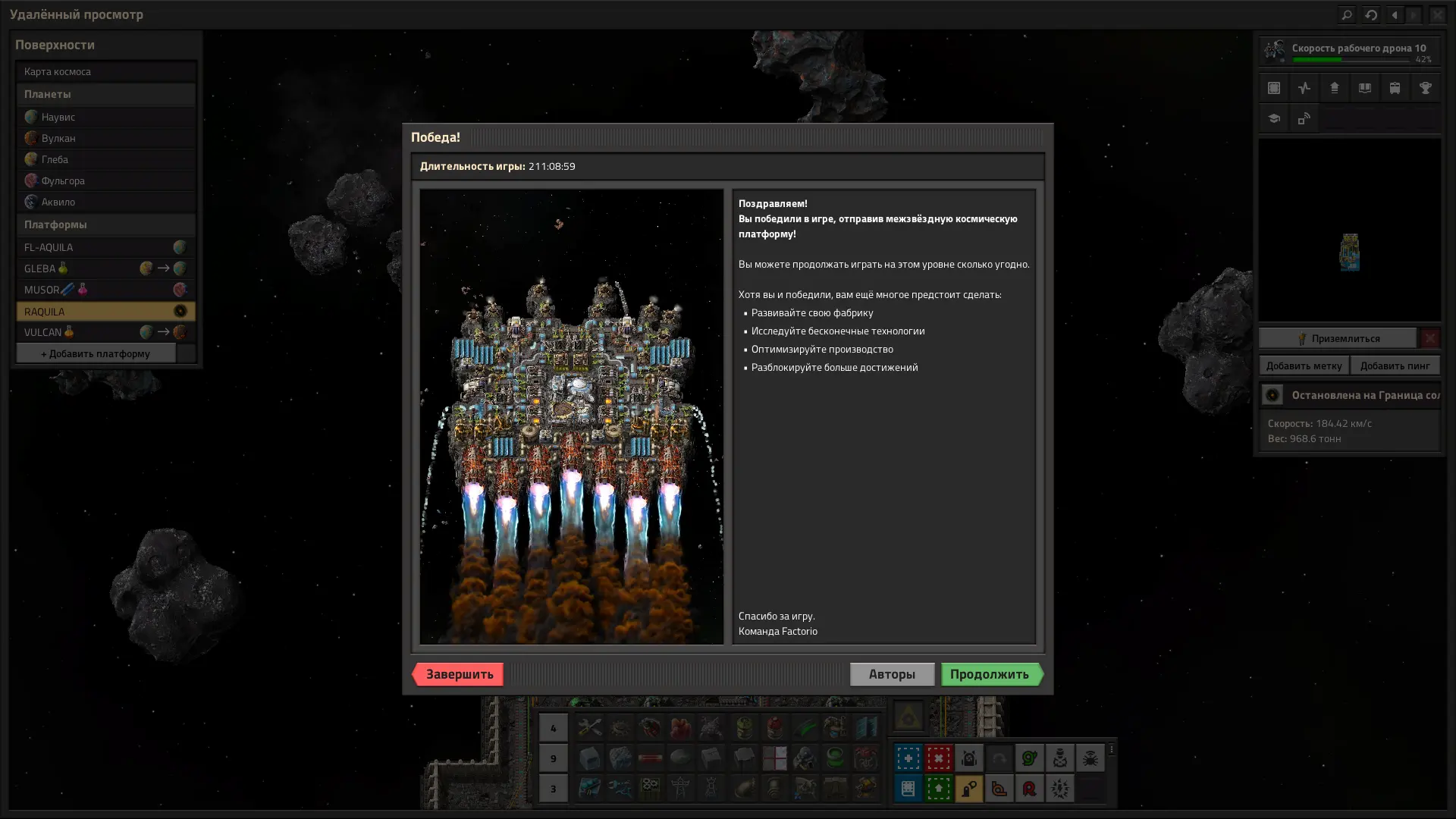Screen dimensions: 1456x819
Task: Toggle the highlighted remote view shortcut
Action: (968, 789)
